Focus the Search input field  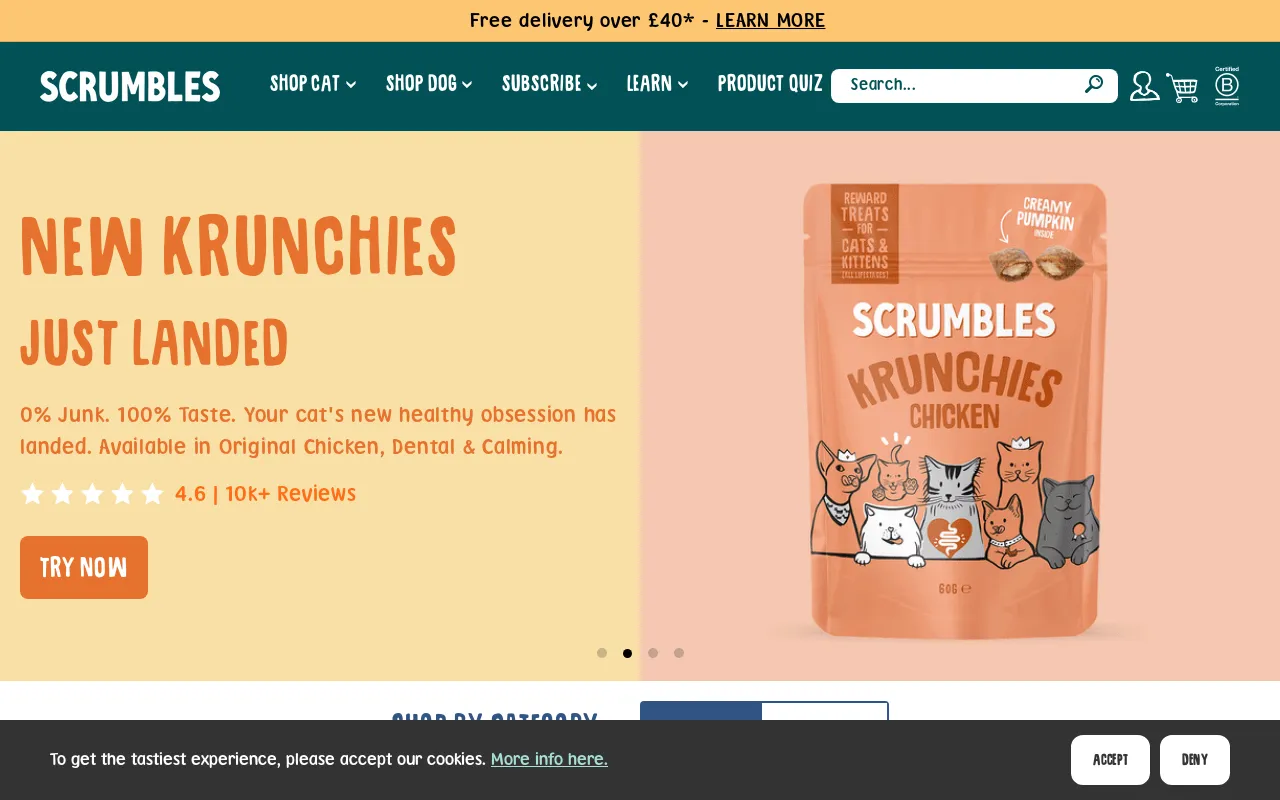click(960, 85)
